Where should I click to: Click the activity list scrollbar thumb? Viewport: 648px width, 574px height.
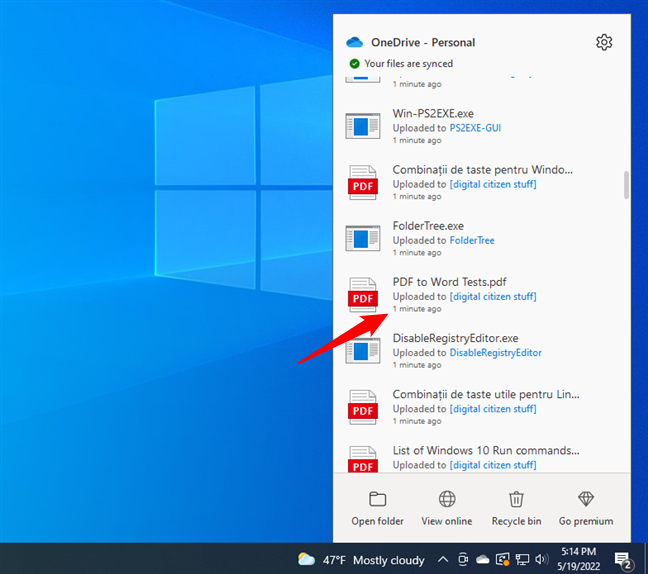(626, 185)
